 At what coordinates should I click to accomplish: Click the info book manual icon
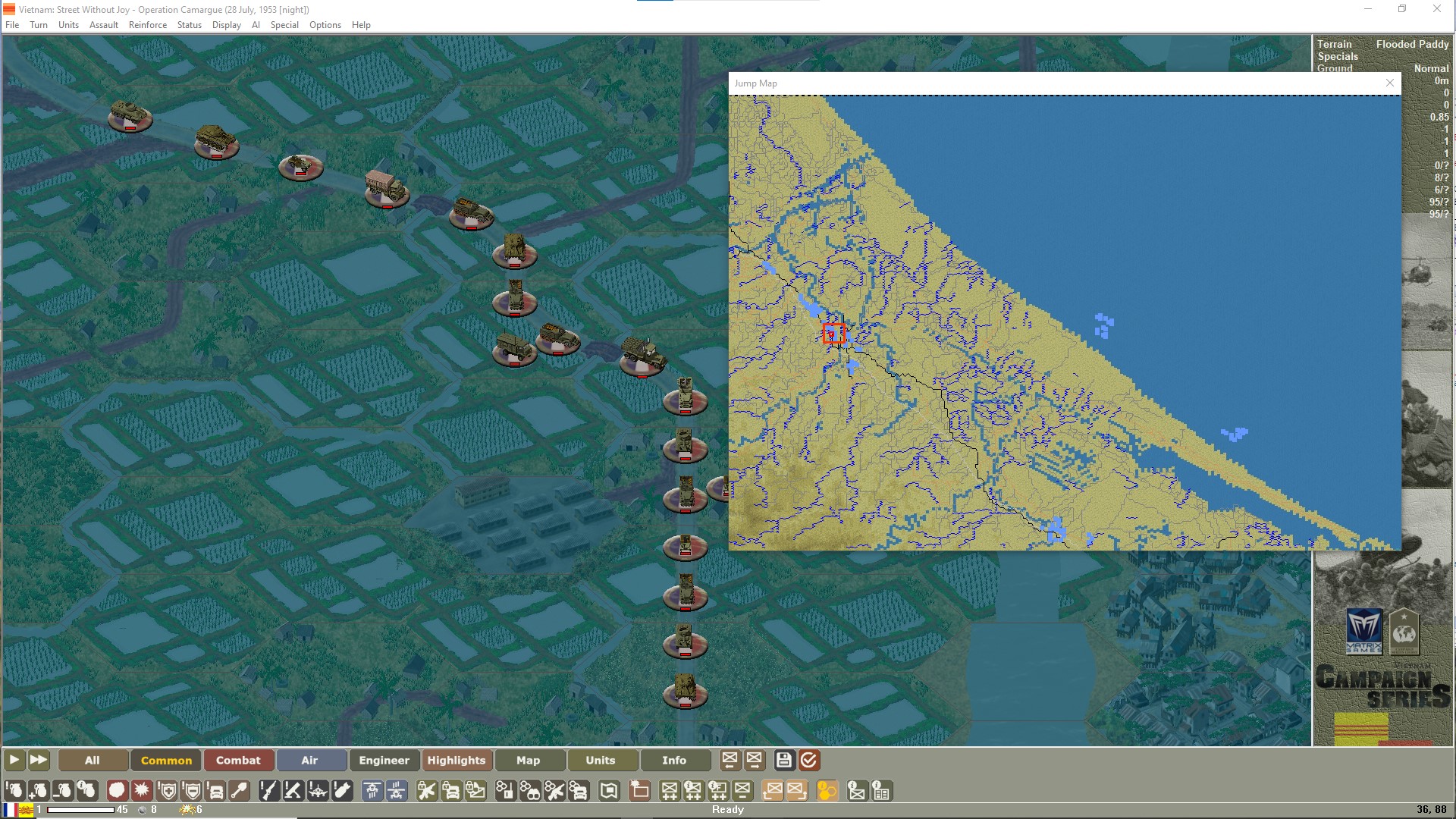click(881, 791)
